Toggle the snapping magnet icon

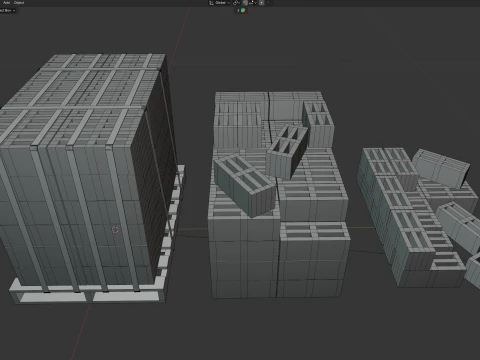click(x=245, y=3)
